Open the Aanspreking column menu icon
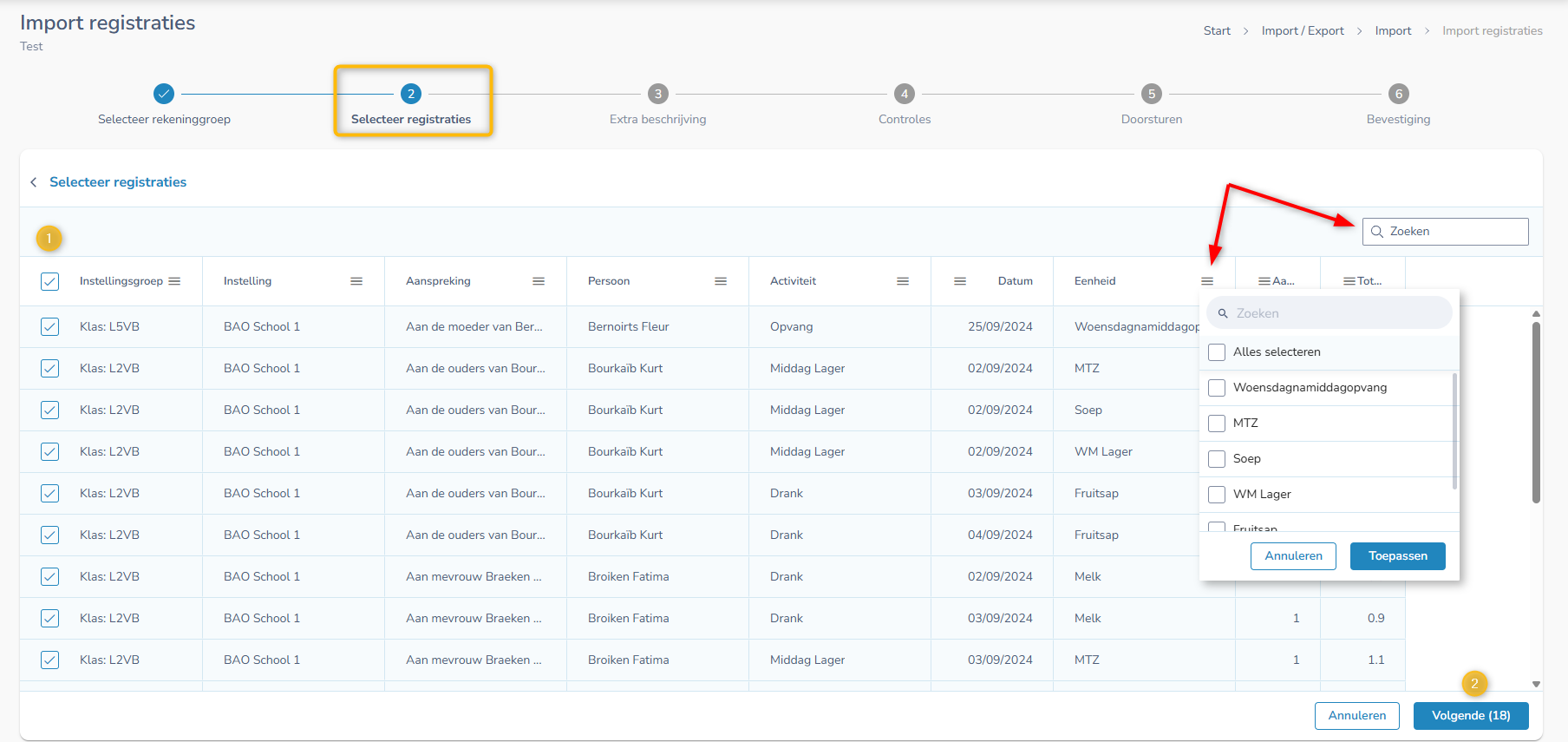Viewport: 1568px width, 742px height. pyautogui.click(x=539, y=281)
